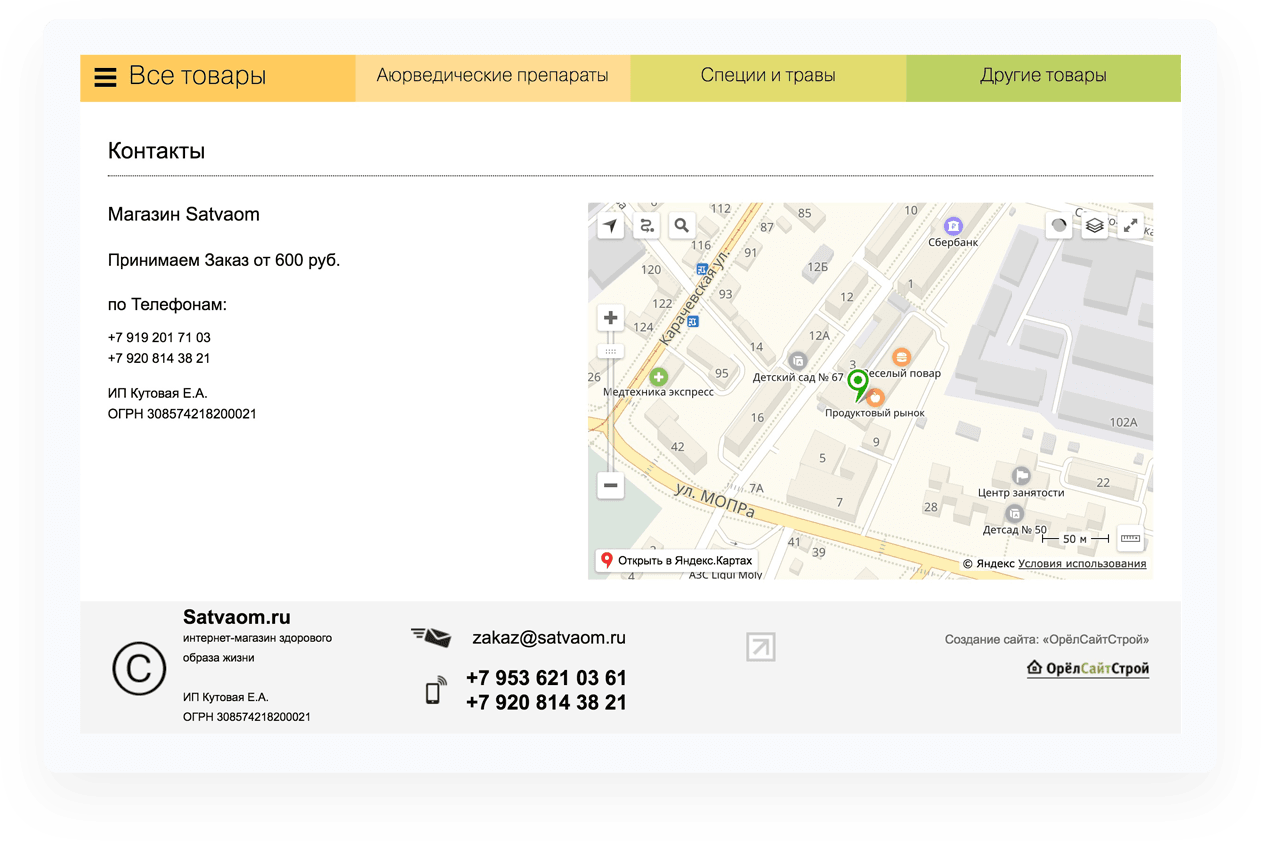
Task: Open the Другие товары tab
Action: pos(1043,76)
